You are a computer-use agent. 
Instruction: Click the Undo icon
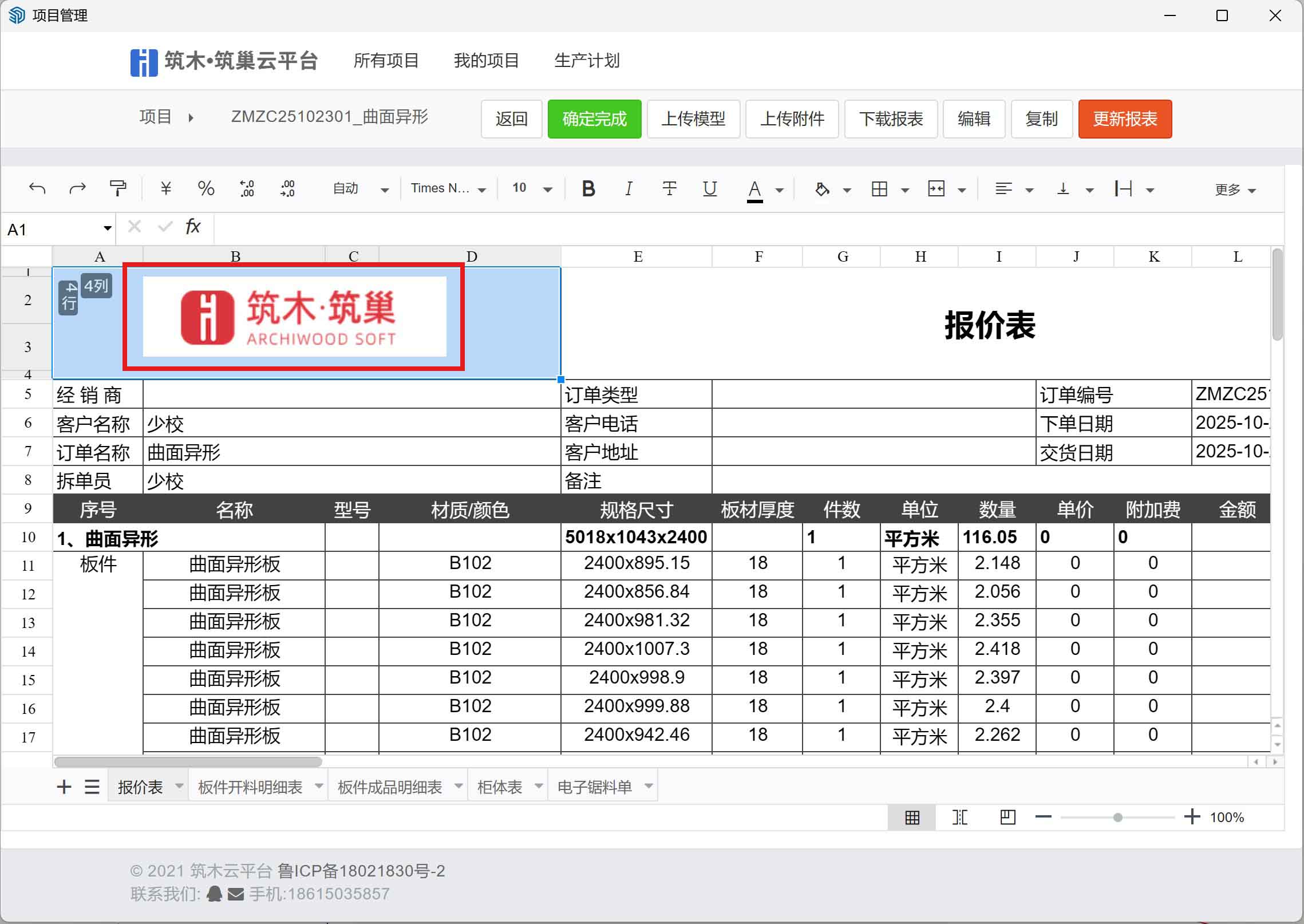(x=37, y=188)
